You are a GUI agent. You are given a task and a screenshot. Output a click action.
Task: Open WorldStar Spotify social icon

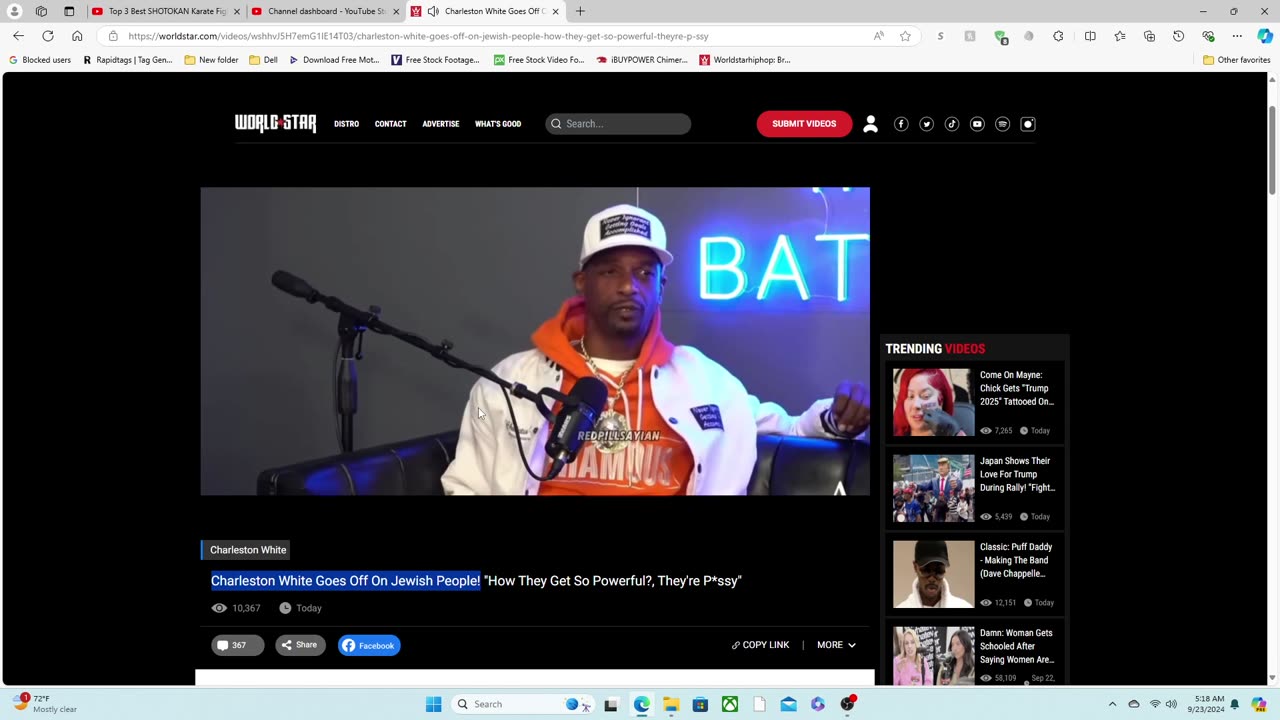click(1002, 124)
